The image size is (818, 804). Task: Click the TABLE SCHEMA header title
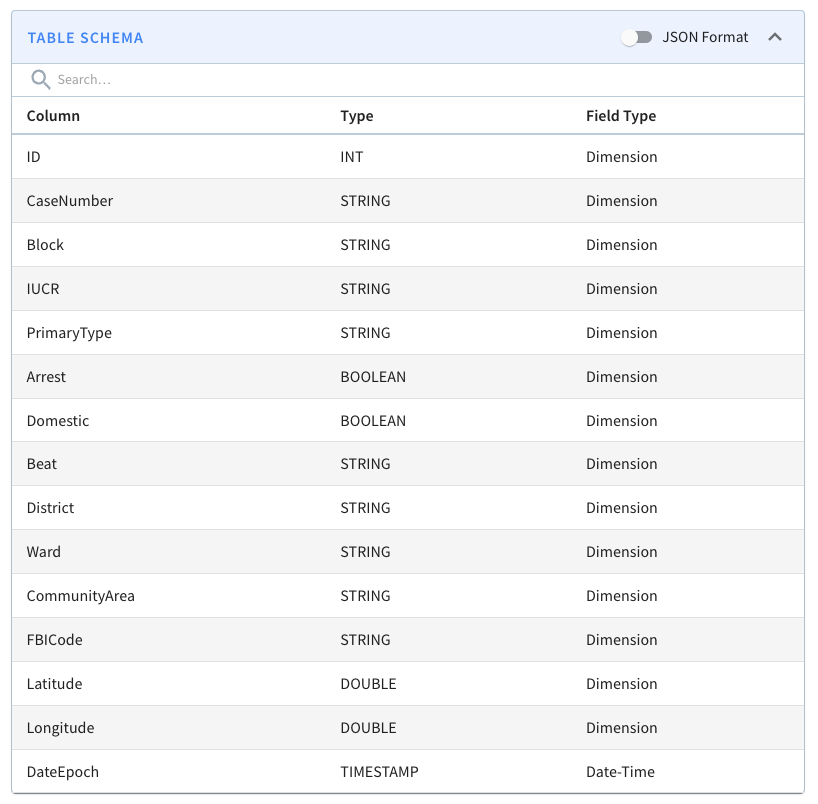point(85,38)
